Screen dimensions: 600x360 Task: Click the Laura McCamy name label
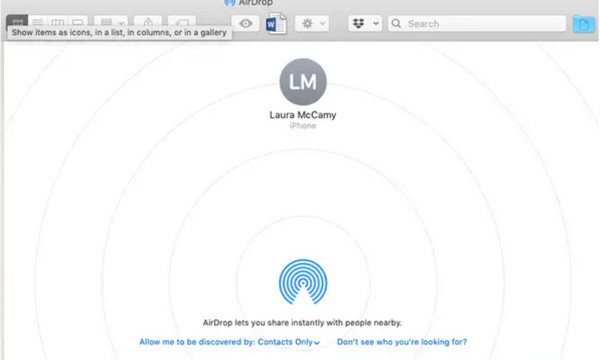pyautogui.click(x=303, y=115)
